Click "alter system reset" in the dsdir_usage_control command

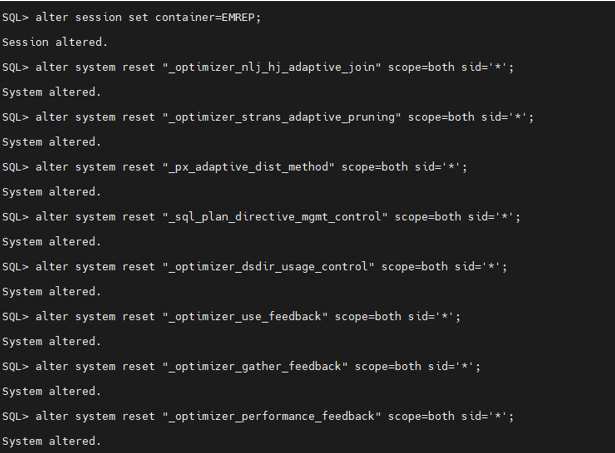click(95, 267)
